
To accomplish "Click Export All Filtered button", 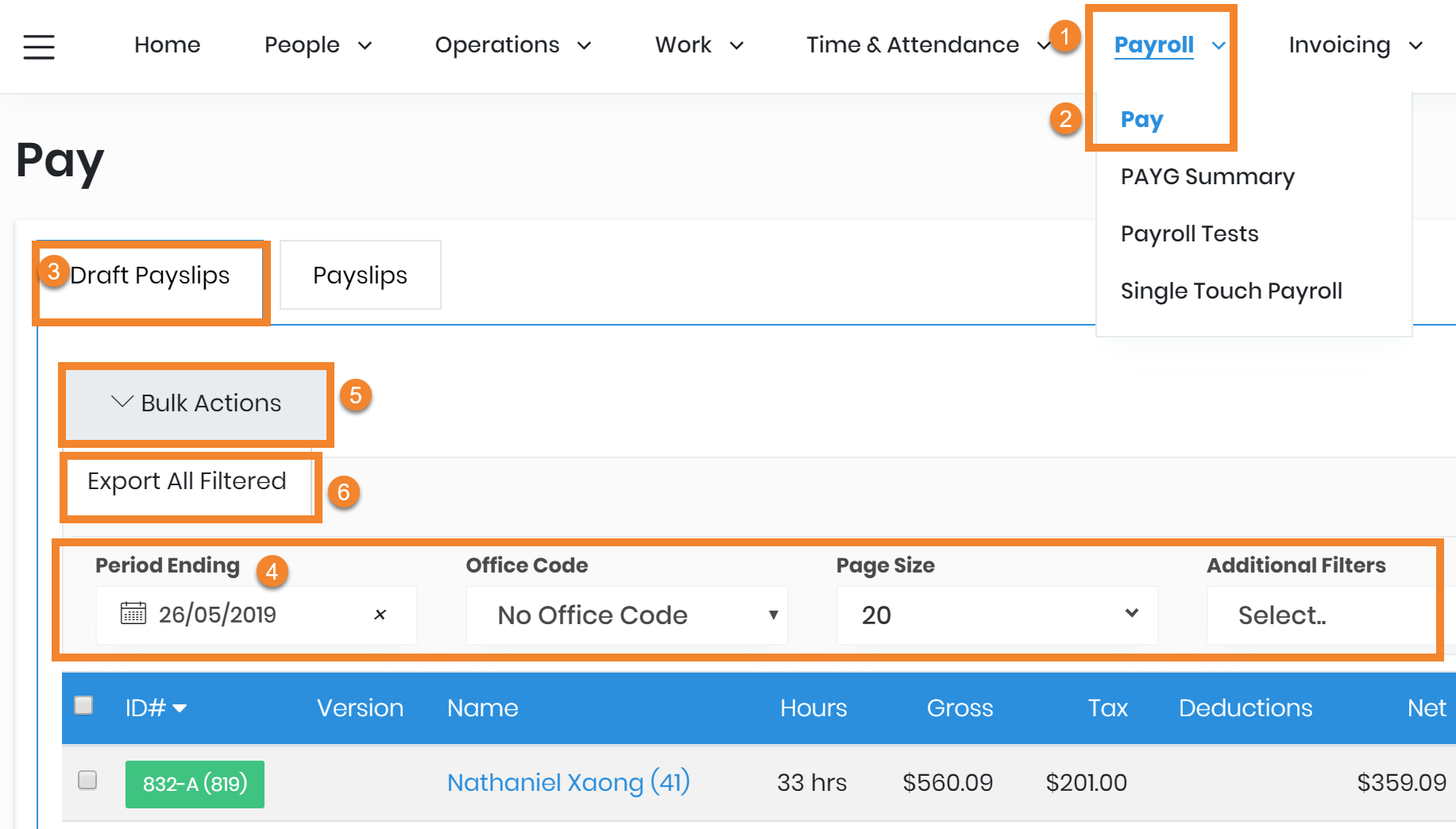I will [x=187, y=481].
